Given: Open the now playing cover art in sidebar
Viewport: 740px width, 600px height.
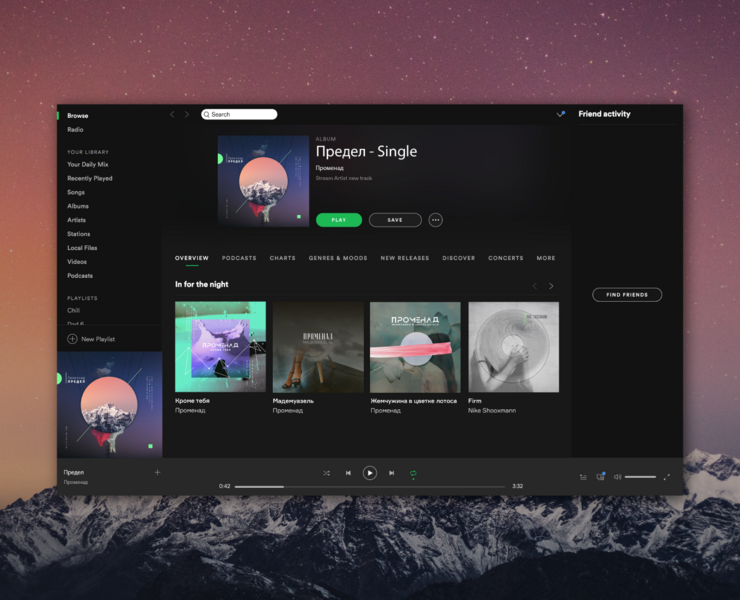Looking at the screenshot, I should [109, 405].
